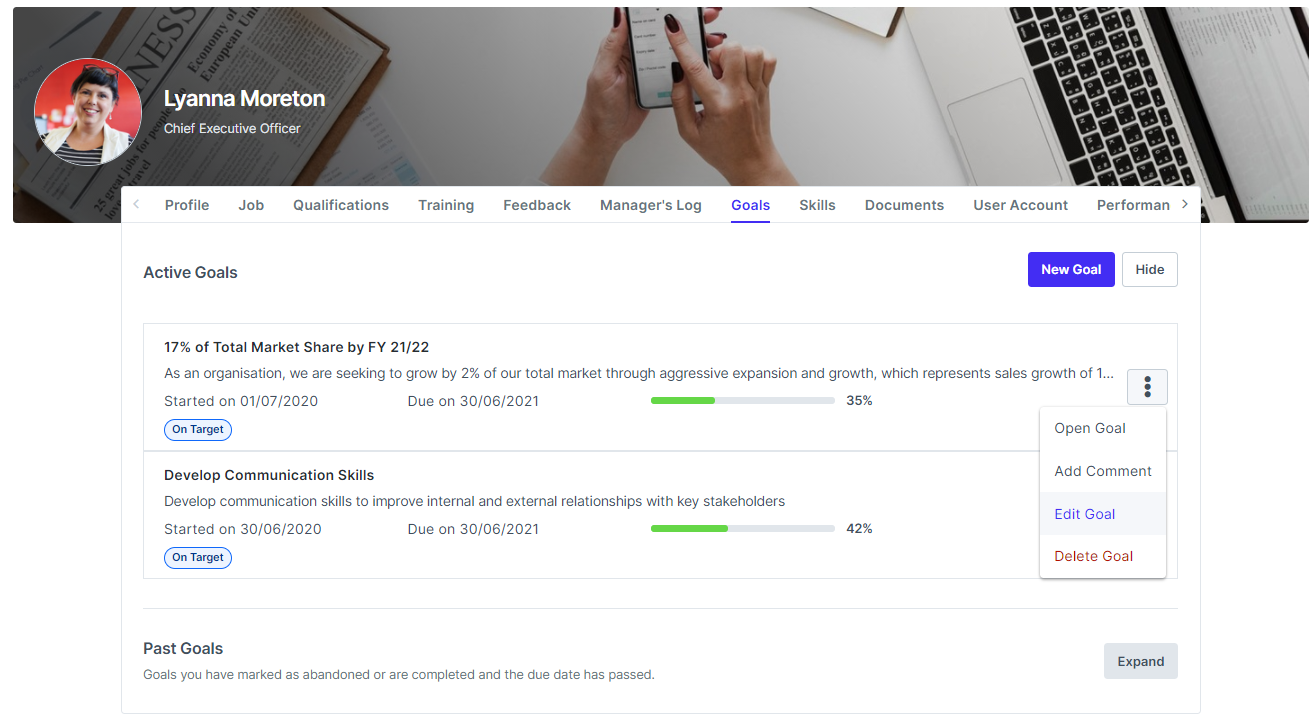Create a goal using the New Goal button
This screenshot has height=723, width=1315.
[x=1071, y=269]
